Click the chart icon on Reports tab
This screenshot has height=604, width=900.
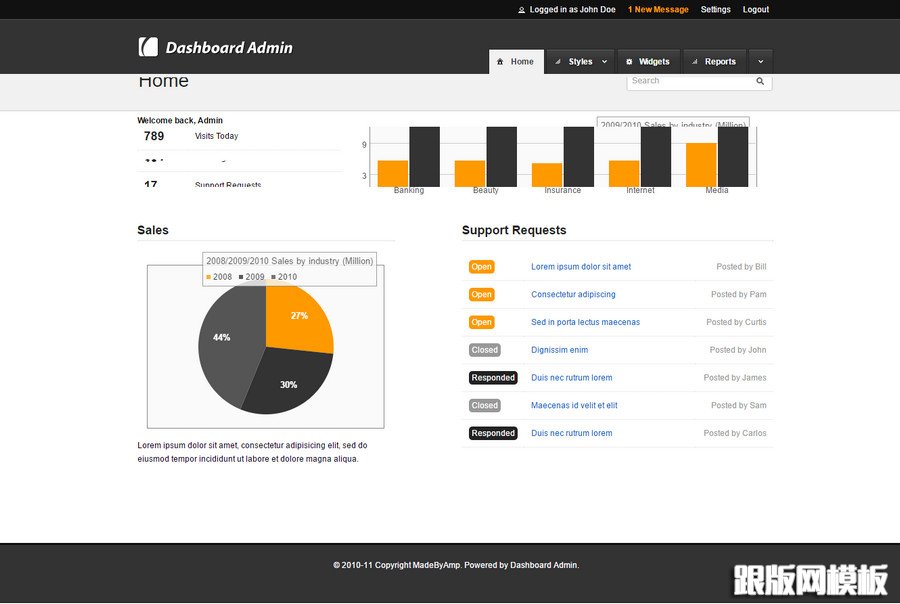click(695, 62)
